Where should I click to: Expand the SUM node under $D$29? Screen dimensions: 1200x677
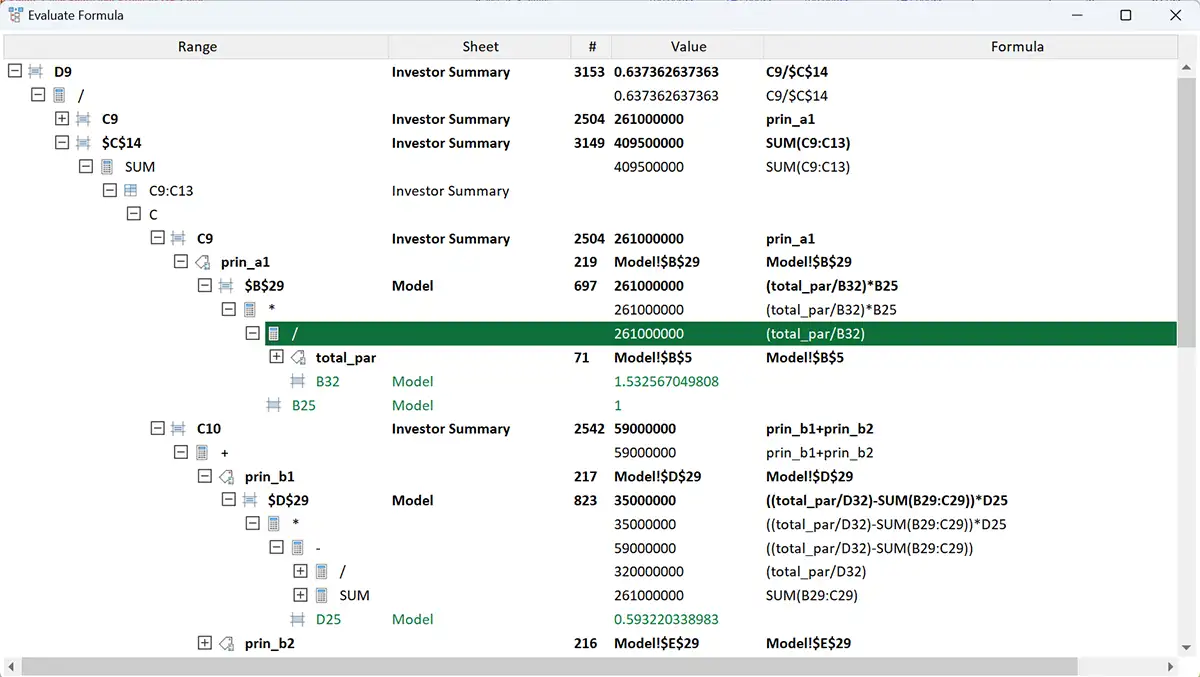300,595
